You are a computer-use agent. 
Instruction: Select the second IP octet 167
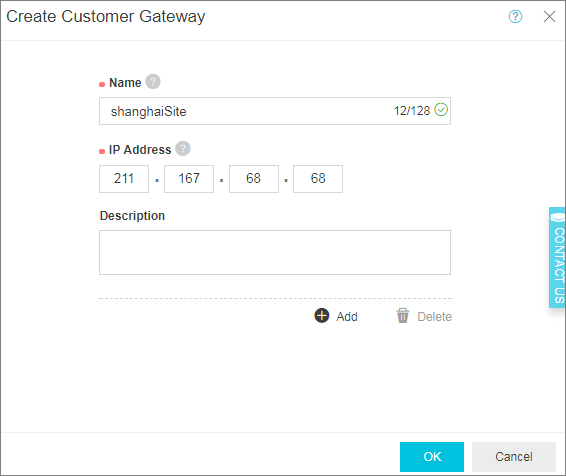tap(189, 179)
